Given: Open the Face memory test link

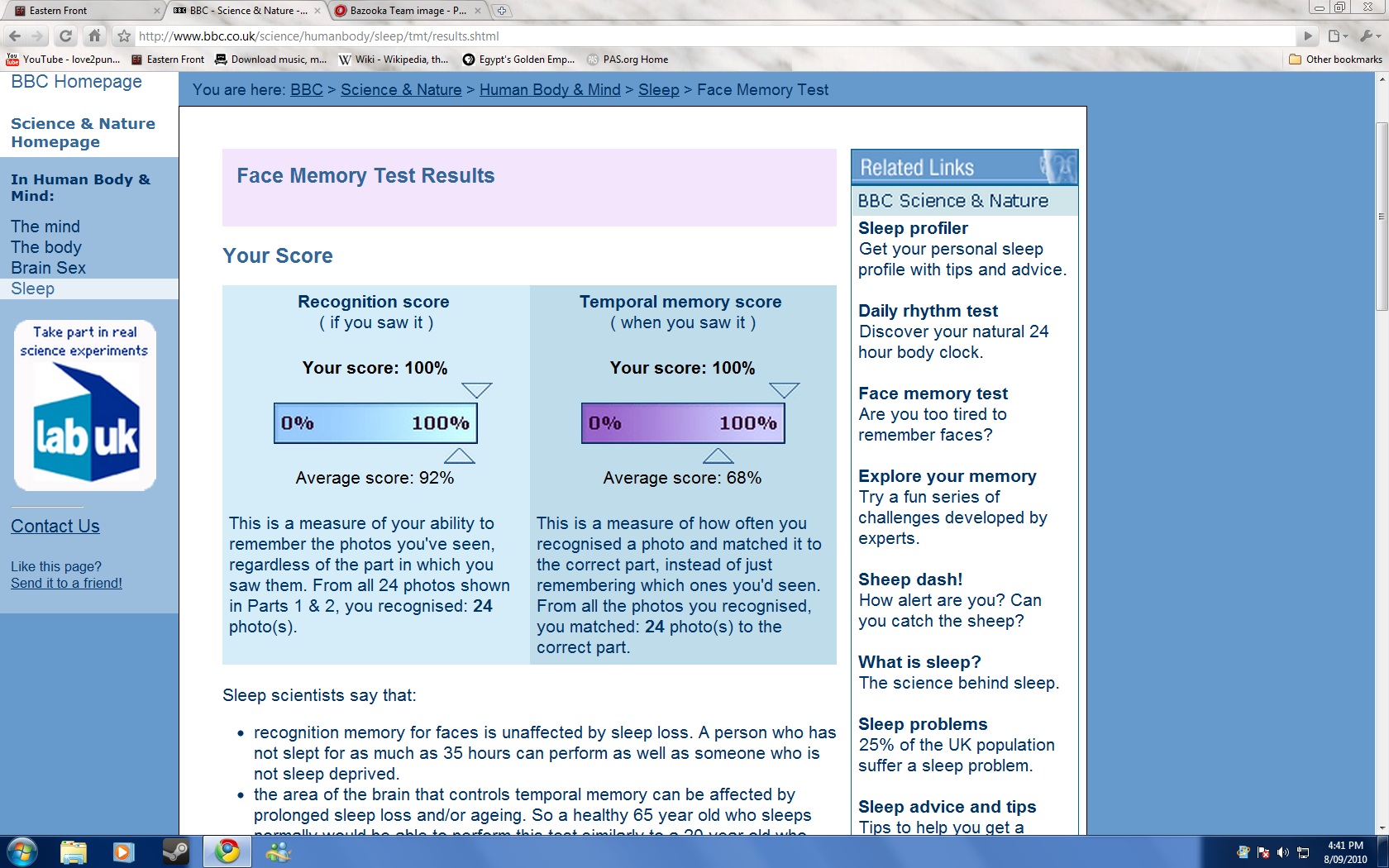Looking at the screenshot, I should click(x=933, y=393).
